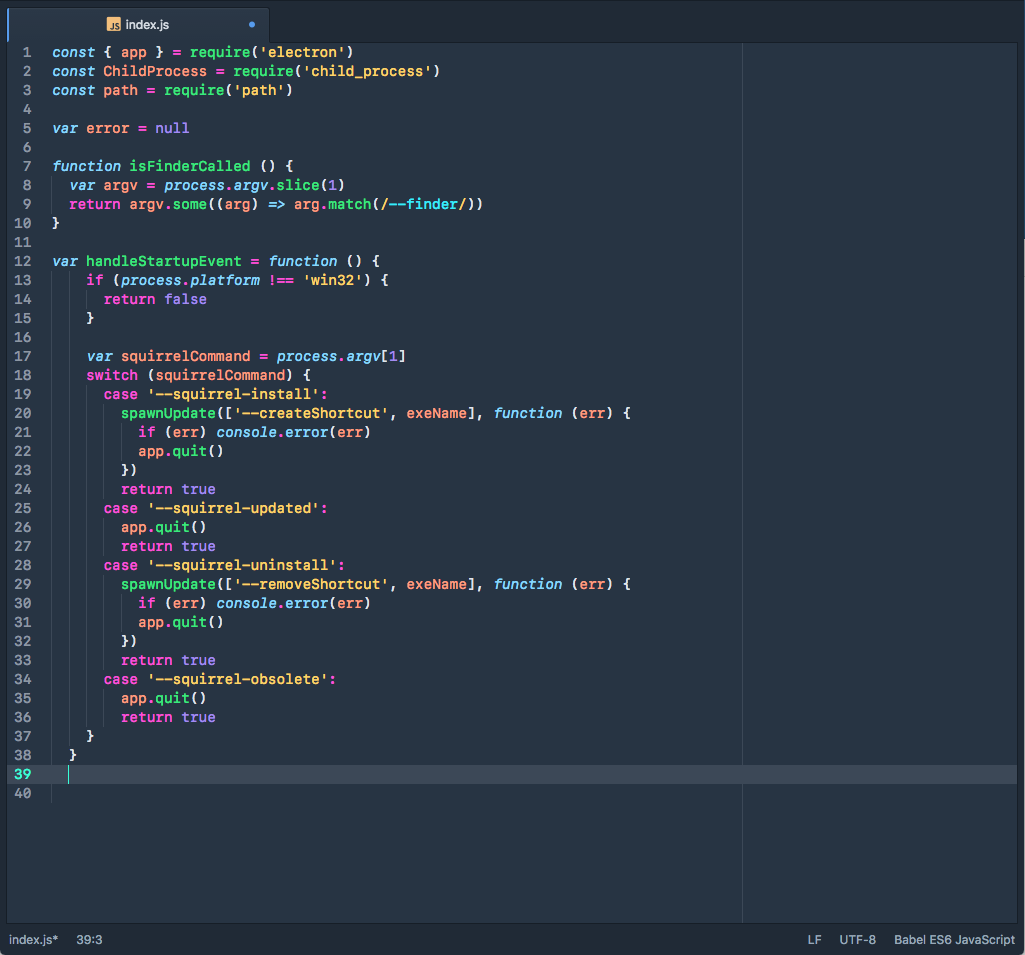Click app.quit() on line 22

coord(180,451)
